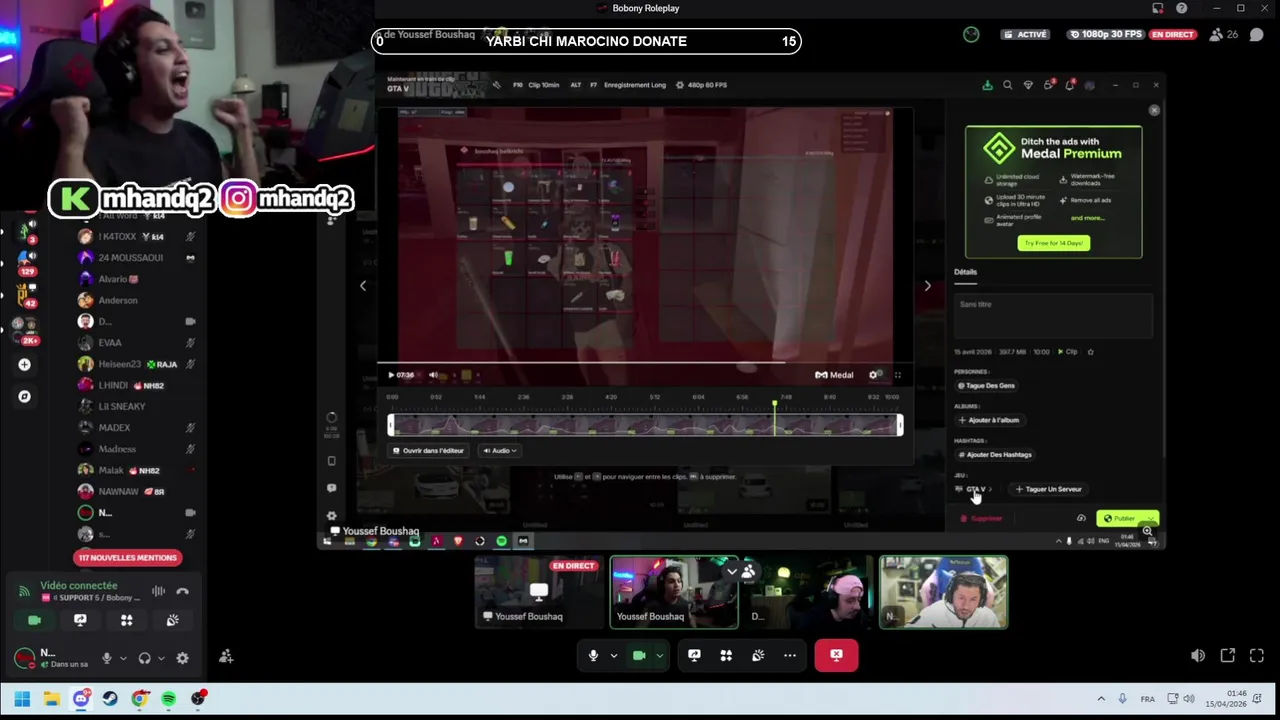Viewport: 1280px width, 720px height.
Task: Toggle the Discord camera in the voice panel
Action: (34, 621)
